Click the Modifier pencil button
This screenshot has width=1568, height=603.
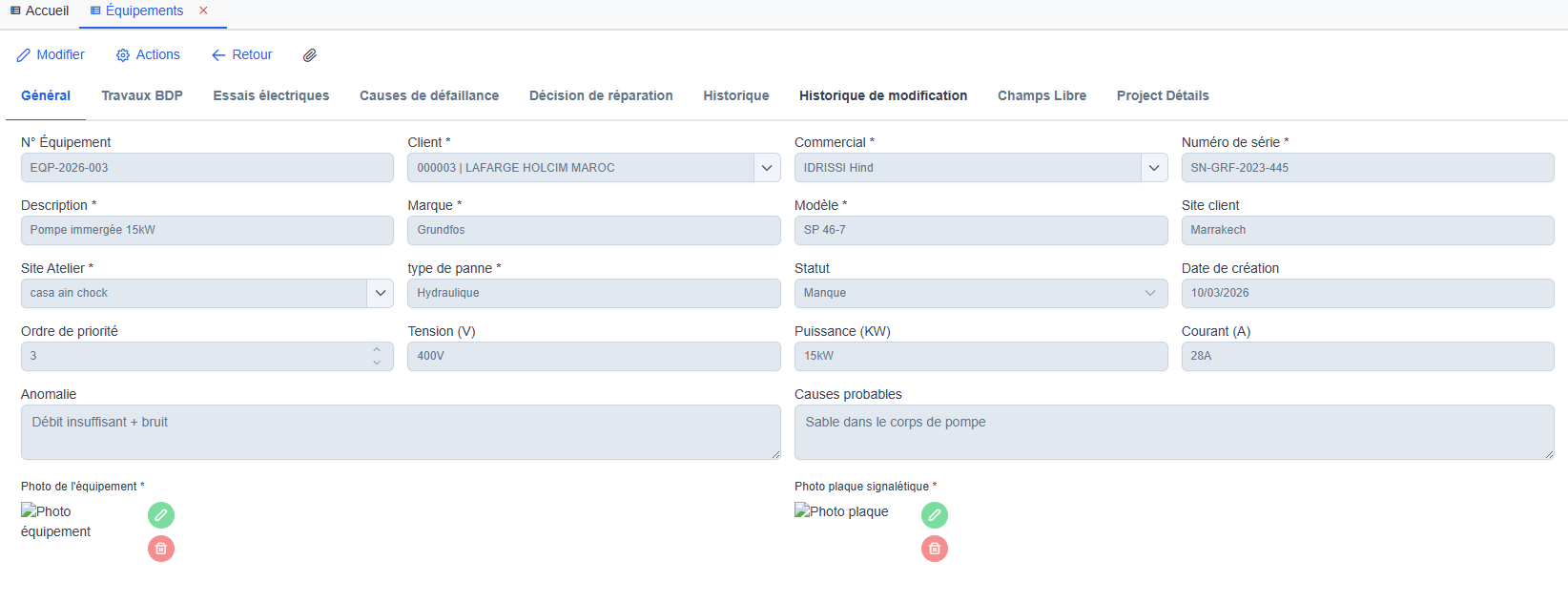tap(51, 55)
